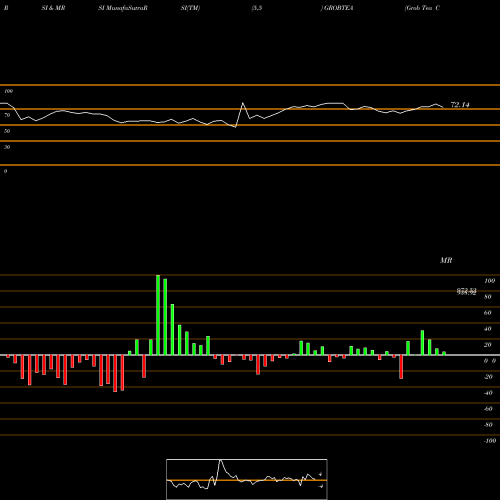Click the '-20' label on right MR axis
Viewport: 500px width, 500px height.
coord(488,377)
